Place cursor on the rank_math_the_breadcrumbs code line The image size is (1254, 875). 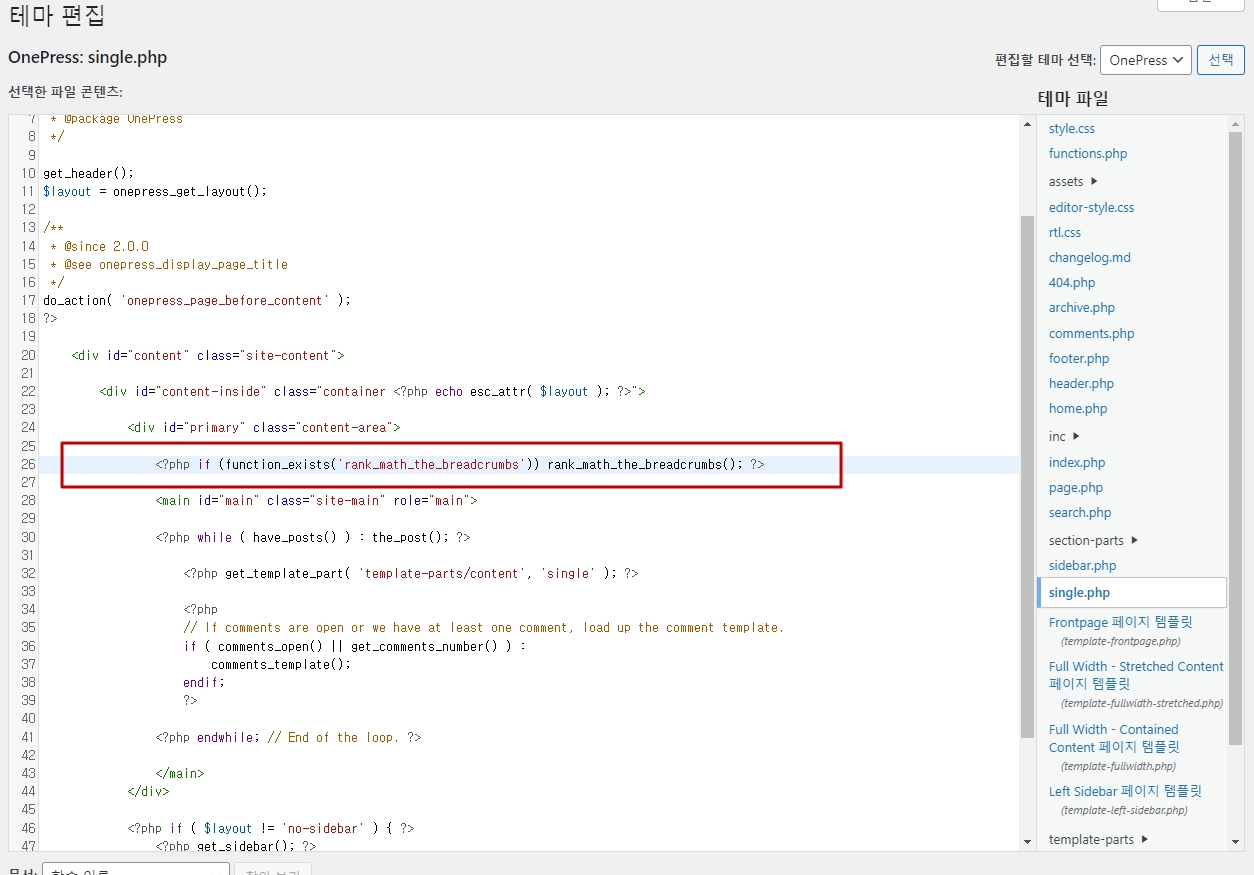[460, 464]
